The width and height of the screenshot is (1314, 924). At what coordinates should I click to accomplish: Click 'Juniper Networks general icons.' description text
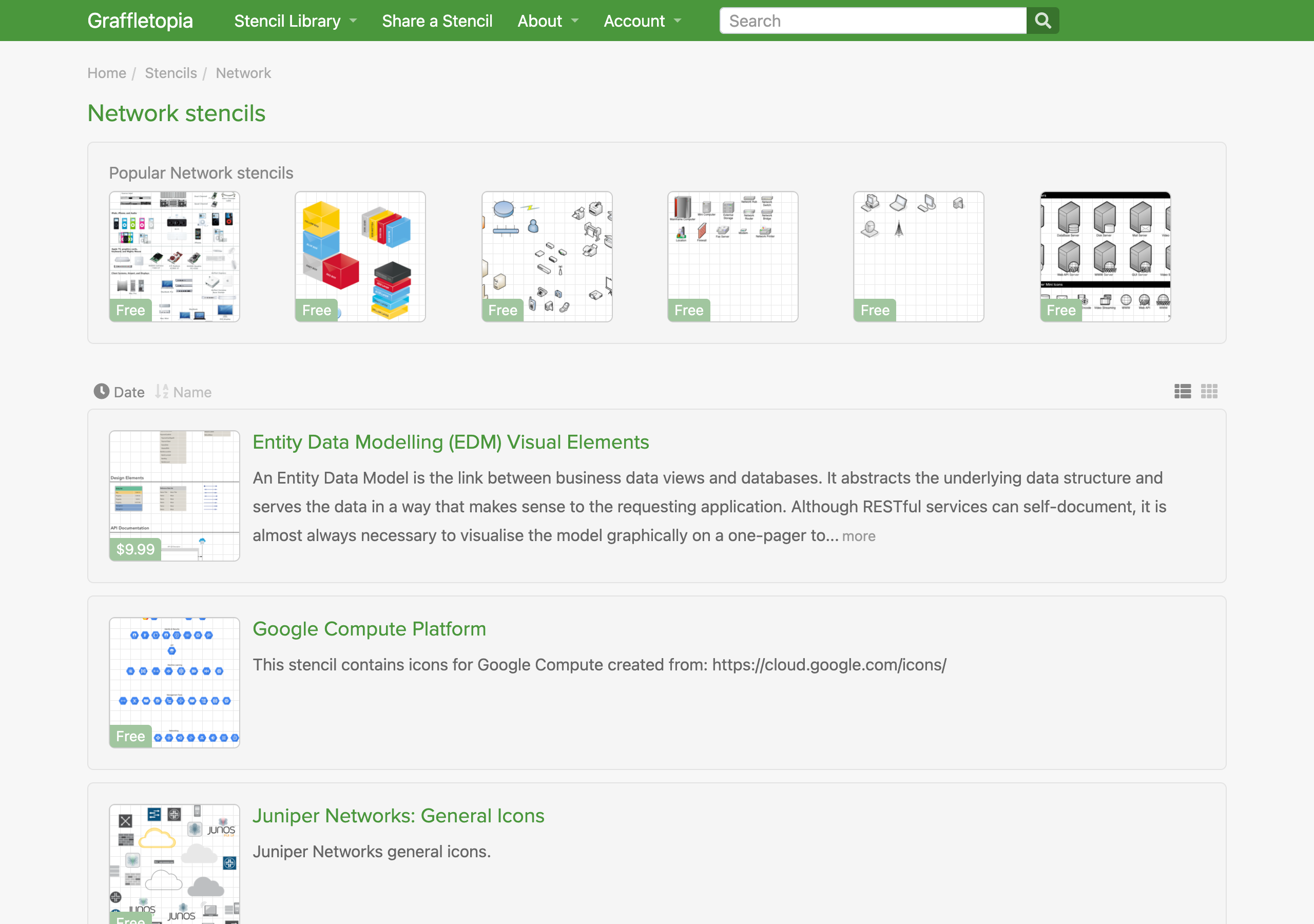click(x=372, y=852)
